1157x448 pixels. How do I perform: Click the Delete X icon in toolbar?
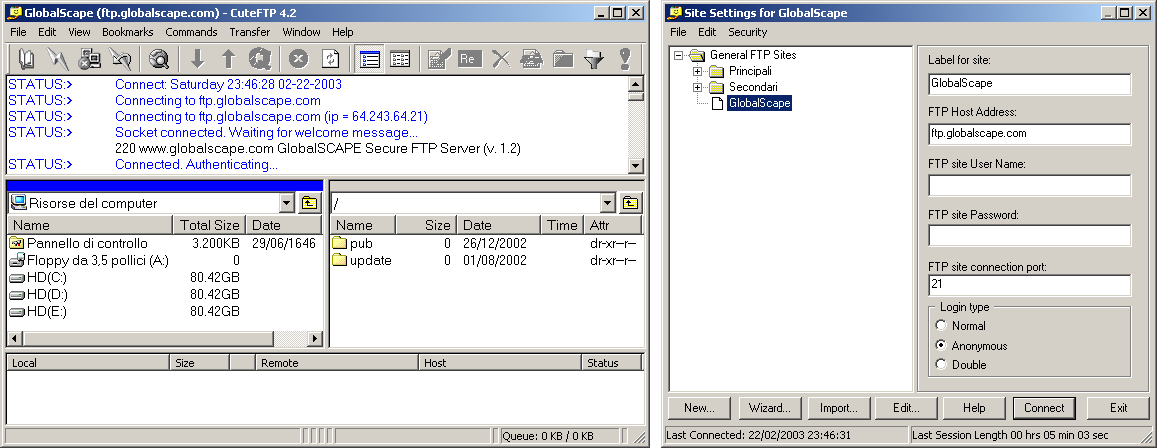(501, 58)
